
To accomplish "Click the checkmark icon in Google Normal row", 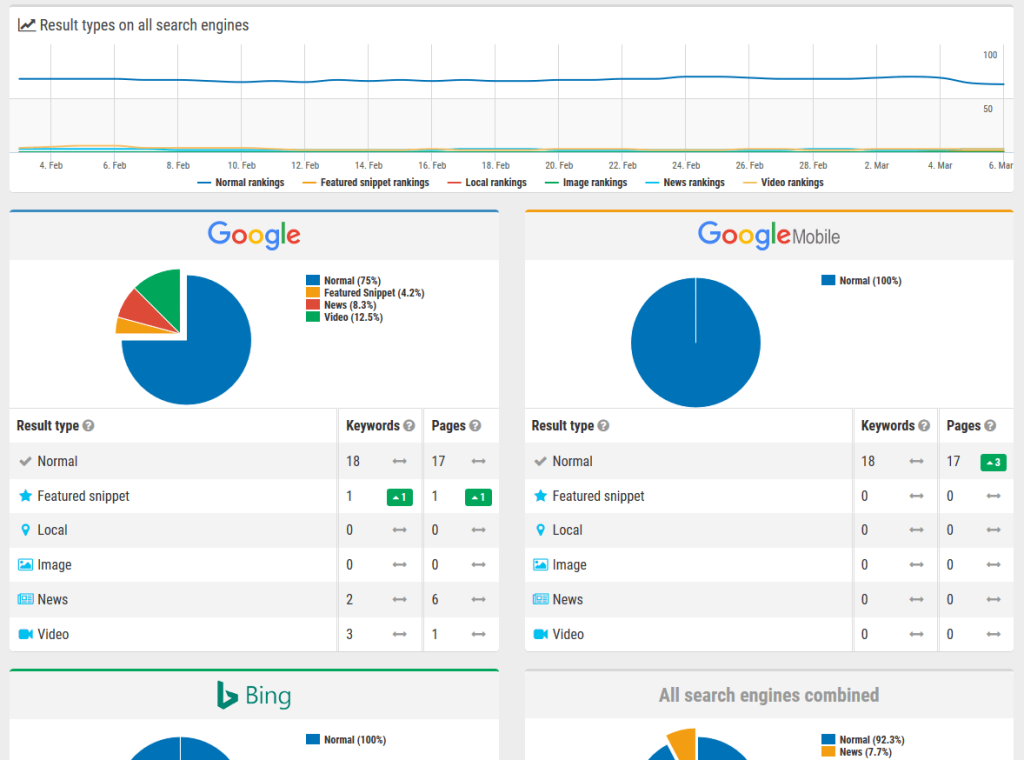I will coord(25,462).
